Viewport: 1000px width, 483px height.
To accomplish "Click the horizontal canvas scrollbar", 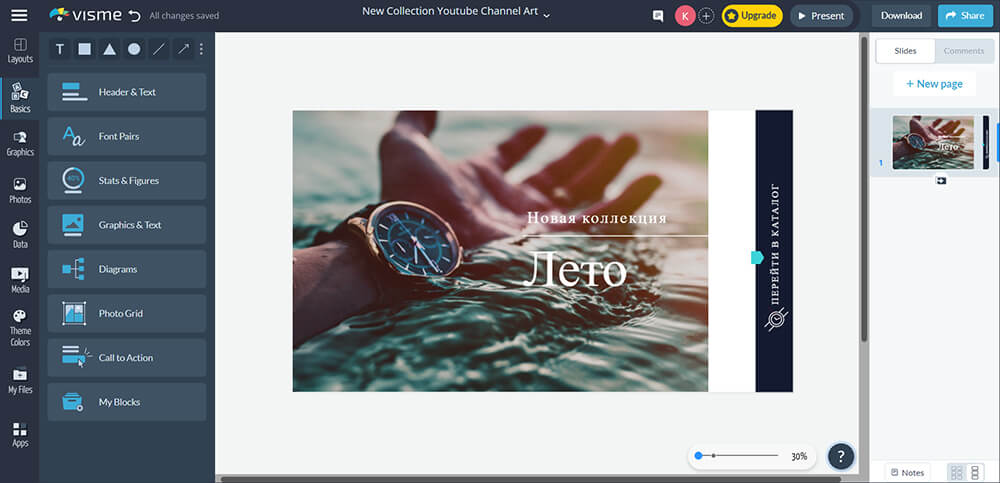I will [x=531, y=479].
